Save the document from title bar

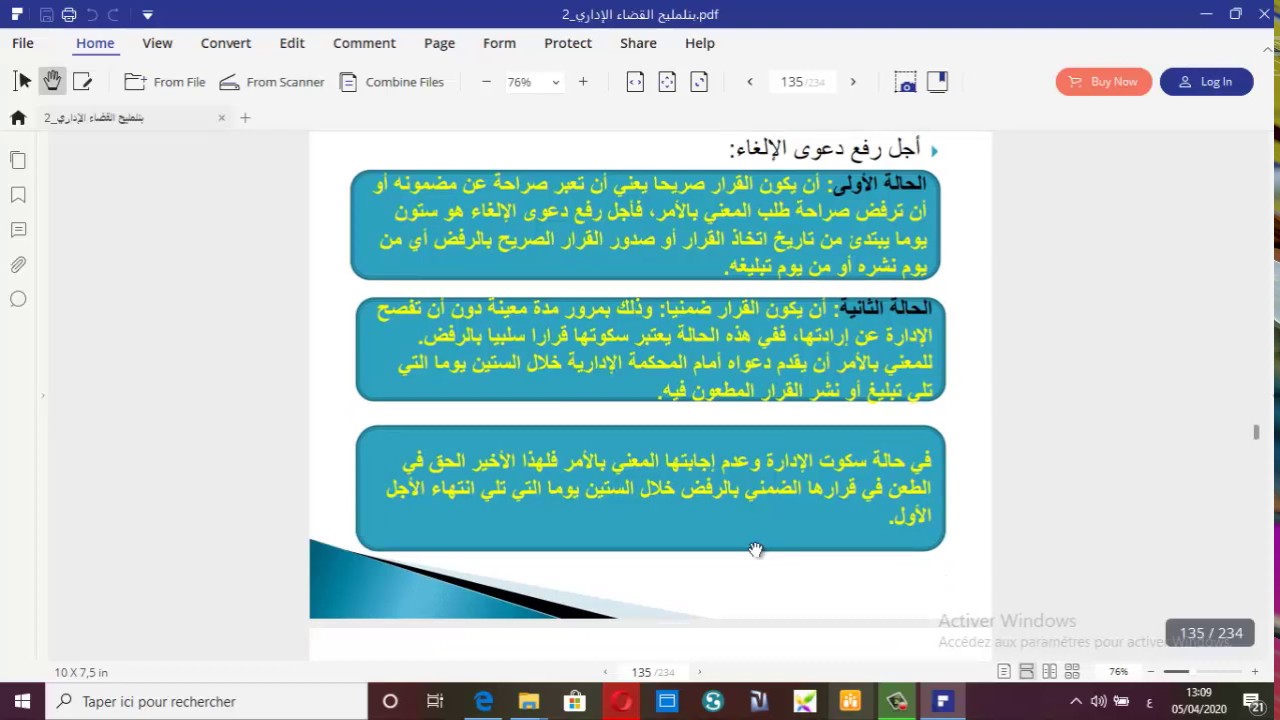pos(46,15)
